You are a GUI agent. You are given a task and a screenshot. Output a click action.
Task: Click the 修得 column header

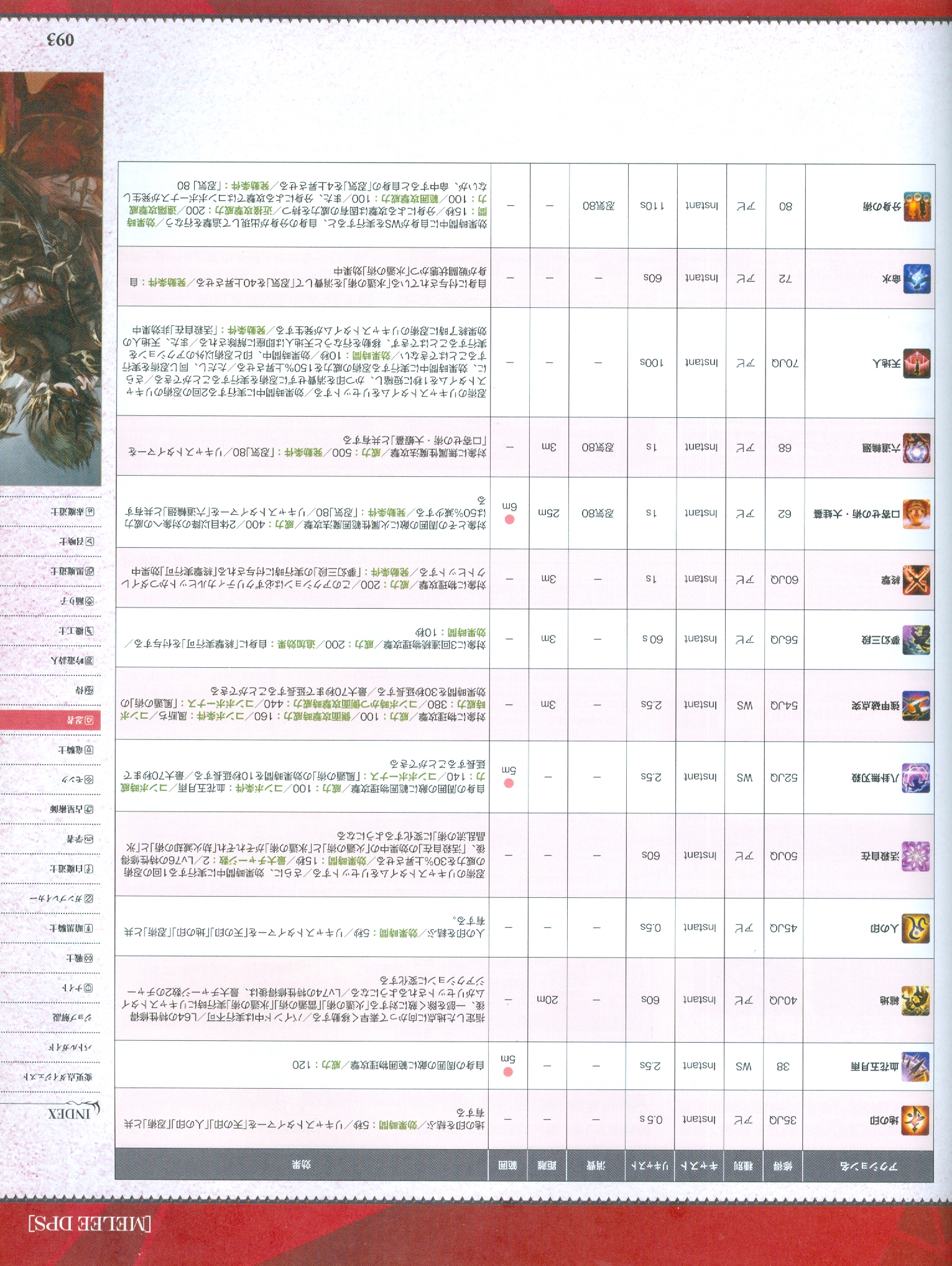point(782,1165)
